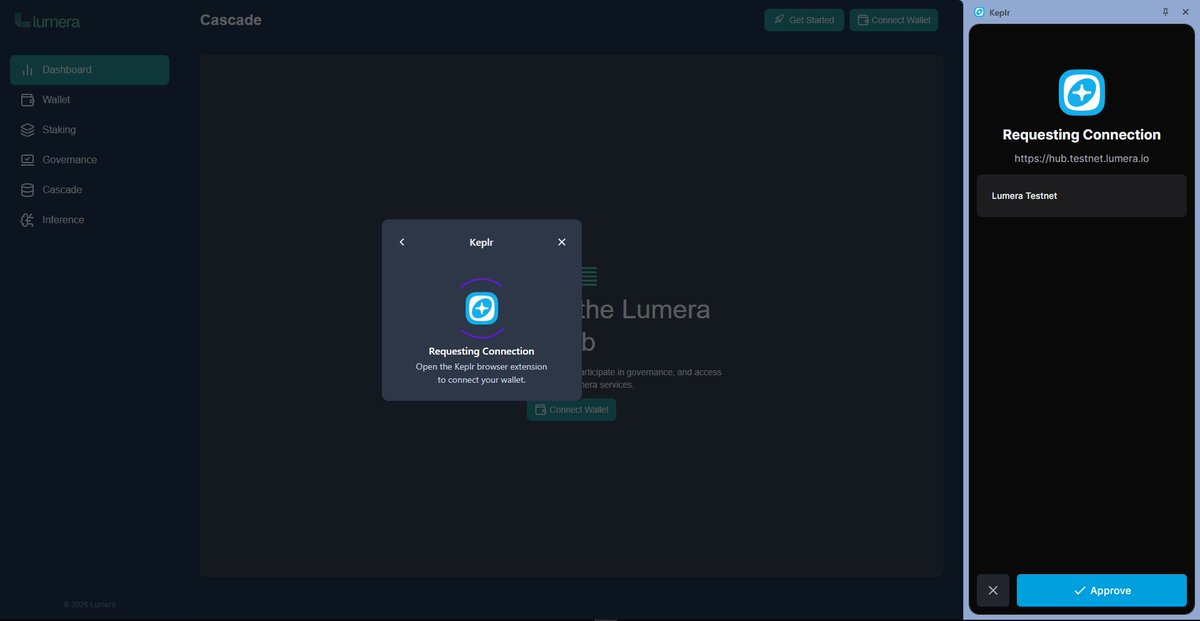Click the Cascade page title

(x=231, y=20)
